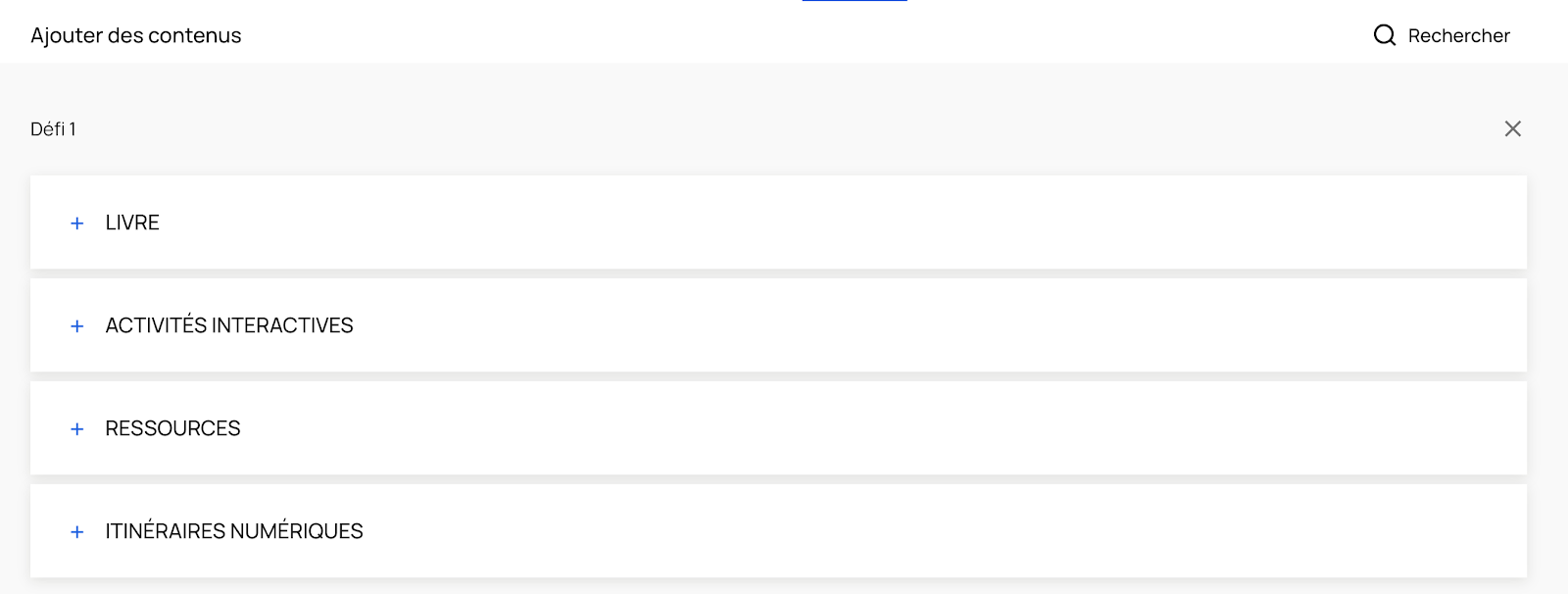Expand the RESSOURCES section label
Viewport: 1568px width, 594px height.
click(172, 428)
